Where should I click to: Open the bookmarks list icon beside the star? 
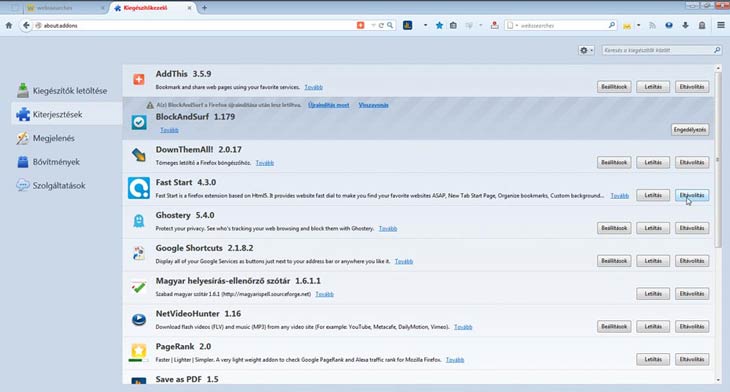click(453, 26)
